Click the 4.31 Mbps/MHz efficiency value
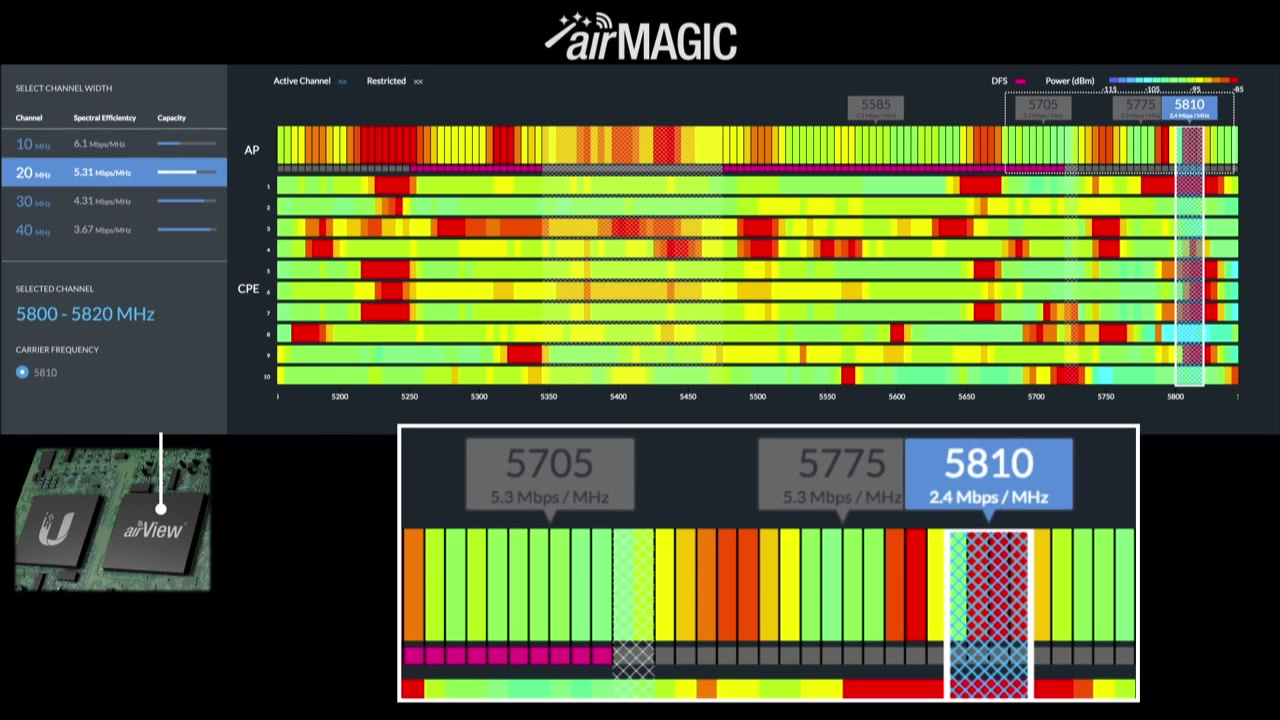1280x720 pixels. 102,201
